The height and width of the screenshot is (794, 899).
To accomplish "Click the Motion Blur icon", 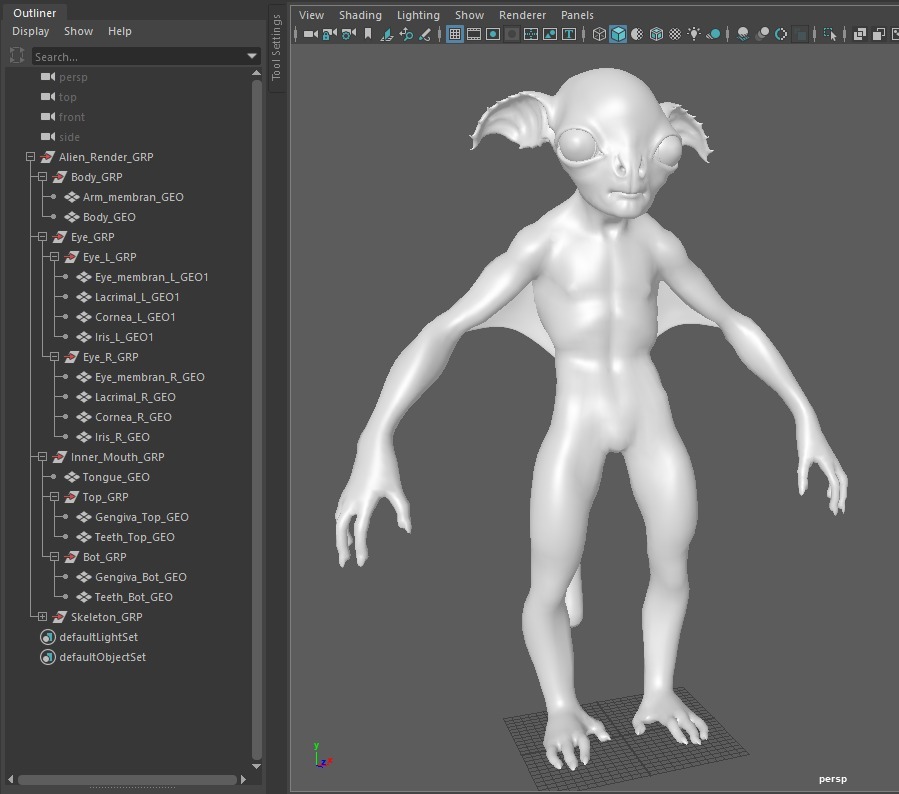I will [x=762, y=34].
